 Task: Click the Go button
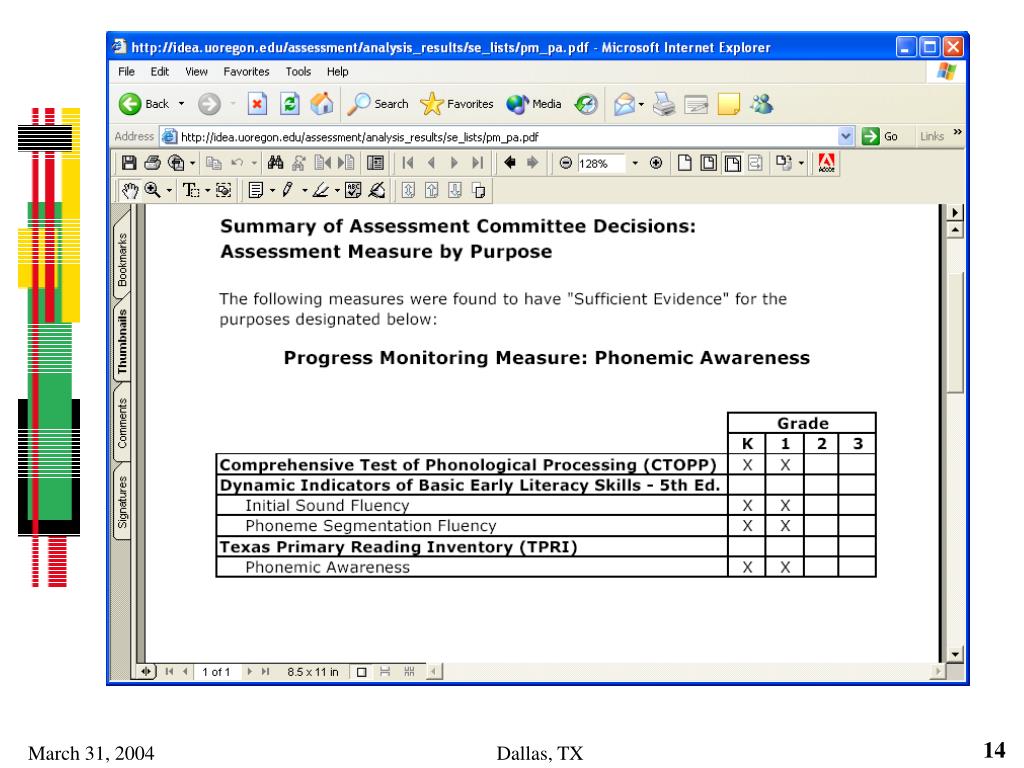pos(880,136)
